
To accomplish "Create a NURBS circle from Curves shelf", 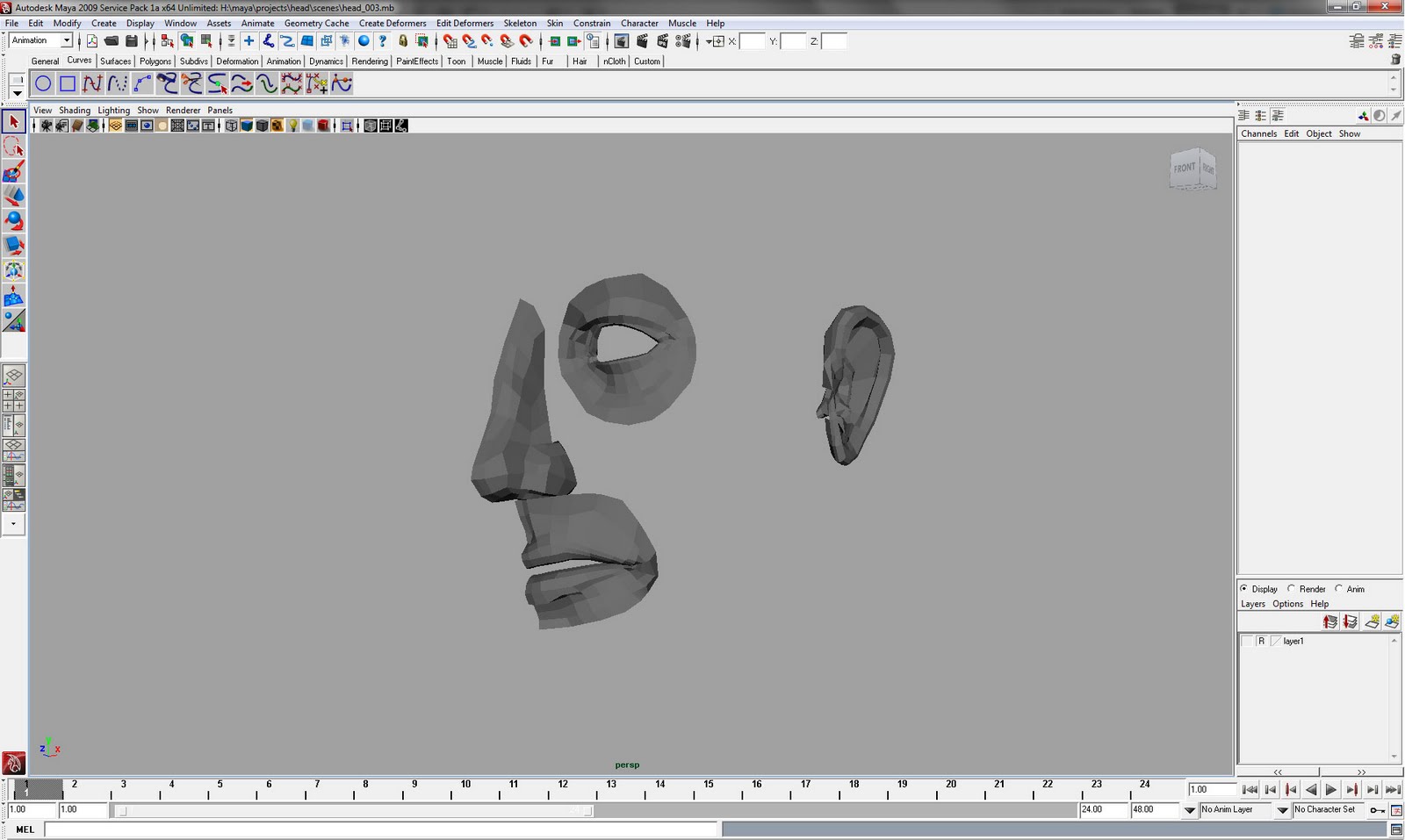I will coord(43,84).
